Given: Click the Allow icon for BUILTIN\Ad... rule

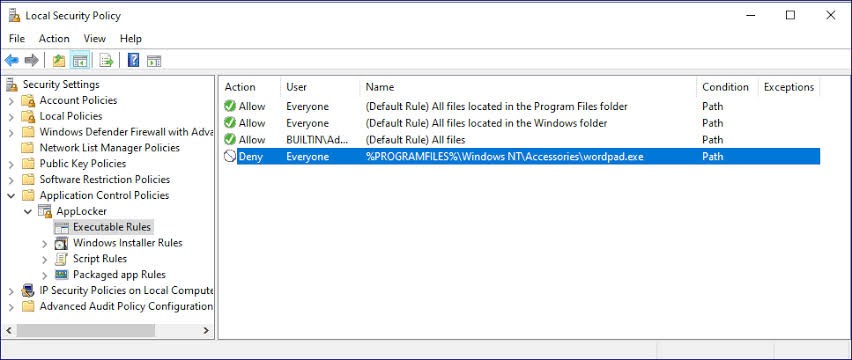Looking at the screenshot, I should (230, 140).
